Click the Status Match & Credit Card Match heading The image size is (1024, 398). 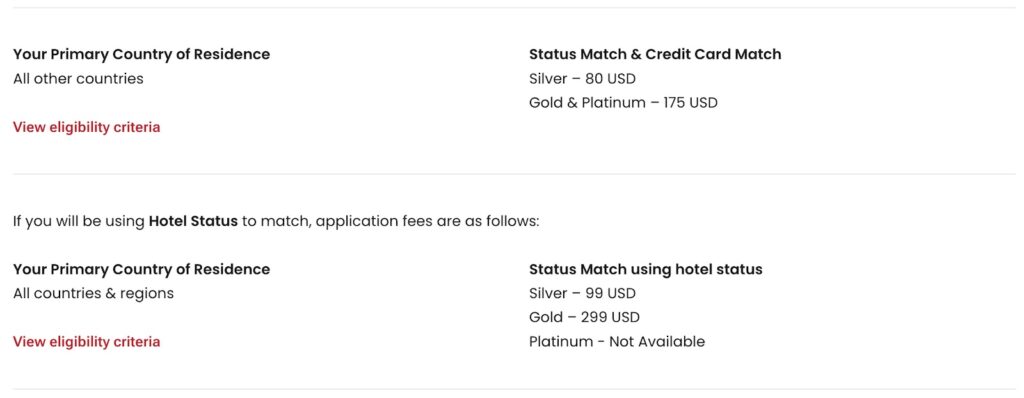pos(655,54)
